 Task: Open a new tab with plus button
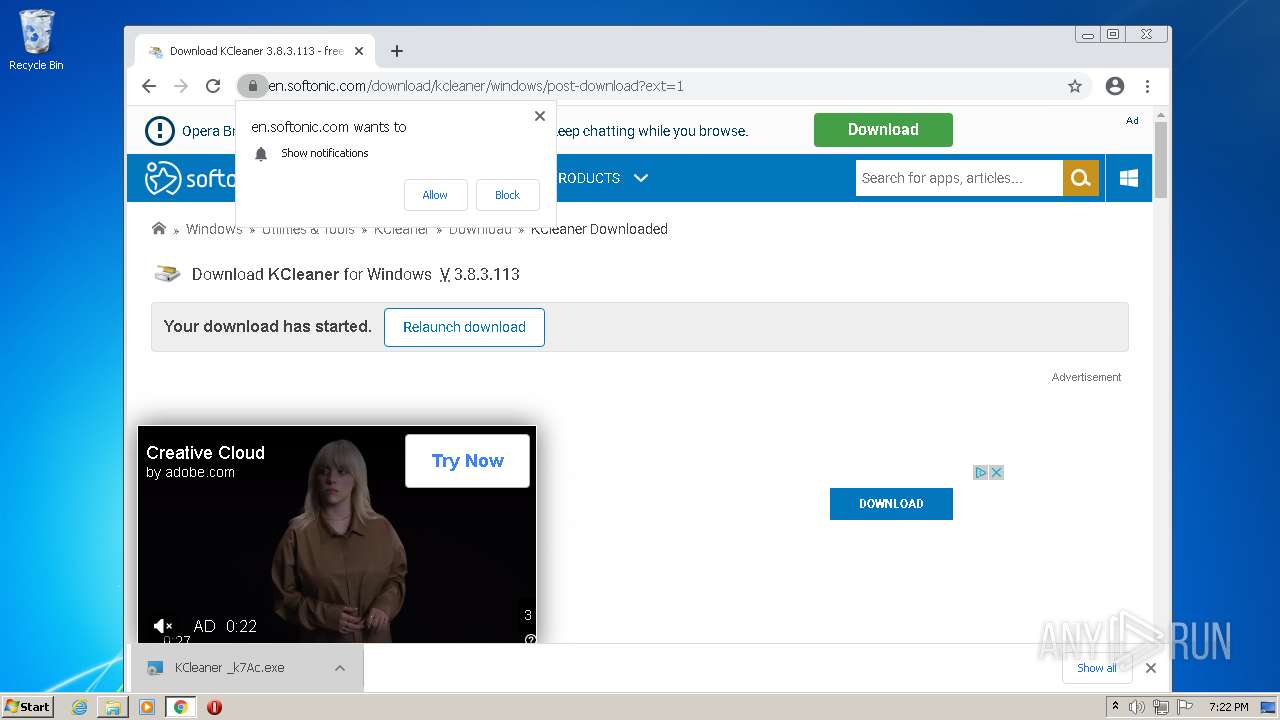(397, 51)
